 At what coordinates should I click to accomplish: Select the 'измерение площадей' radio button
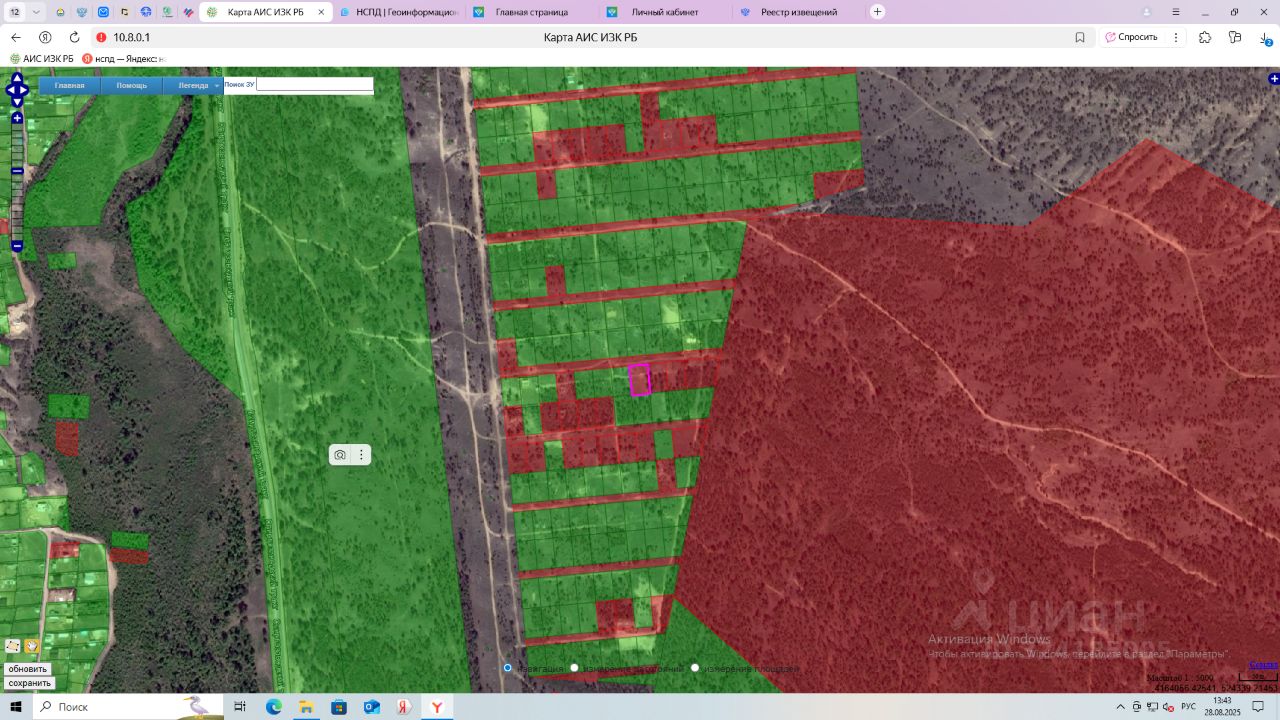click(695, 668)
